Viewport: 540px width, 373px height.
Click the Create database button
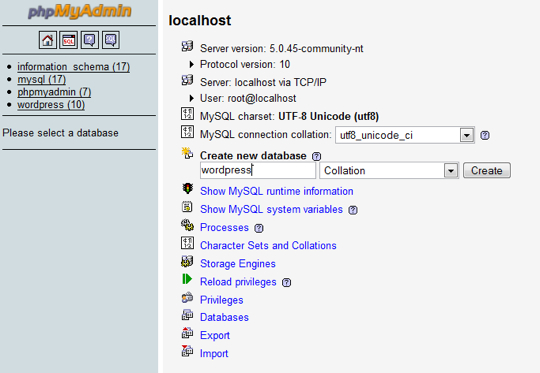[487, 170]
